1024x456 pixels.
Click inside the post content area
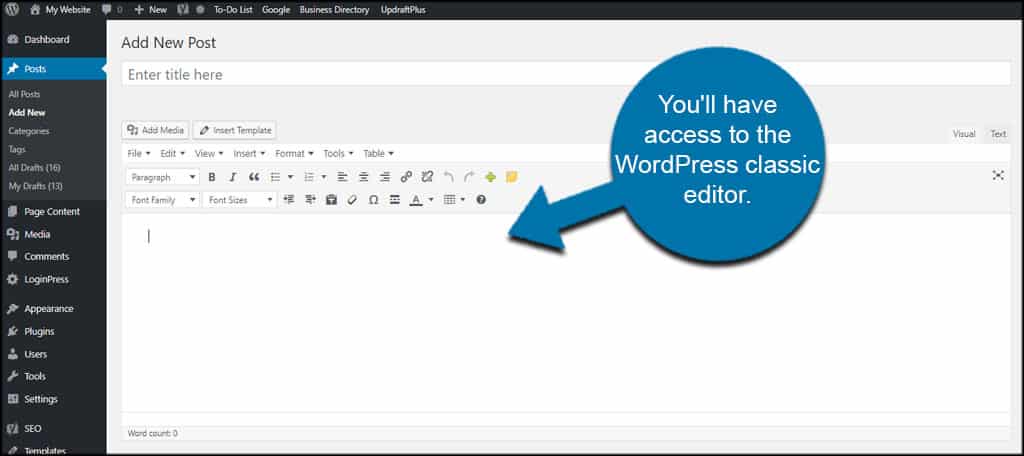click(x=566, y=314)
